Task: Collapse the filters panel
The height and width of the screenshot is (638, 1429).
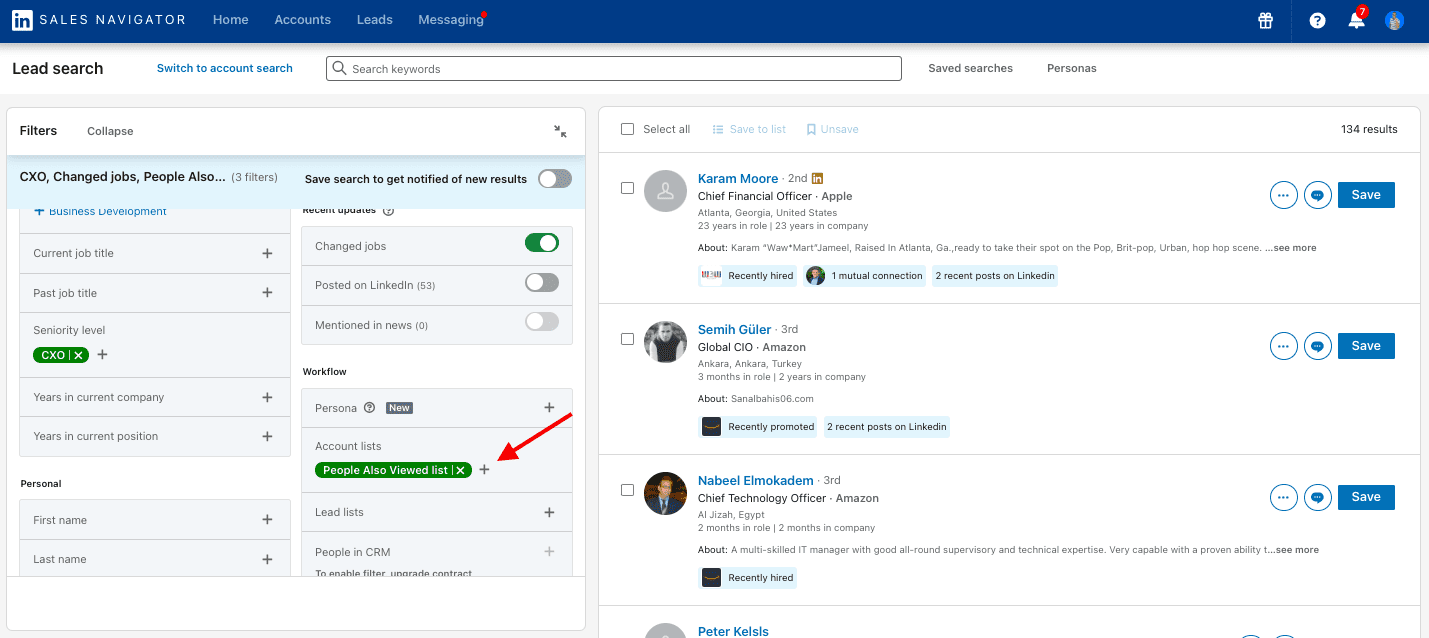Action: [x=110, y=131]
